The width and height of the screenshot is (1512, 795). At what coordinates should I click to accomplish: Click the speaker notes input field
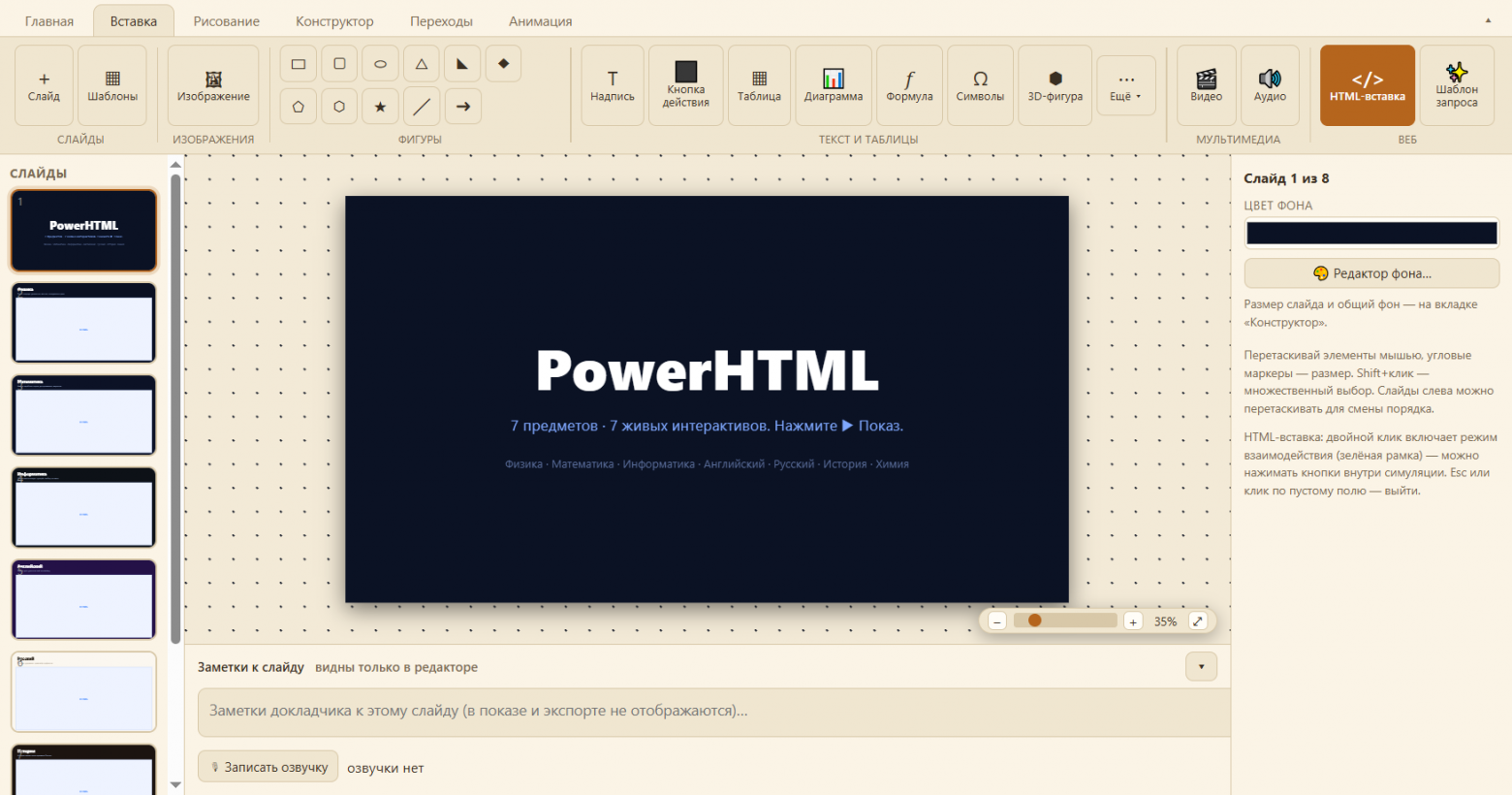[714, 712]
